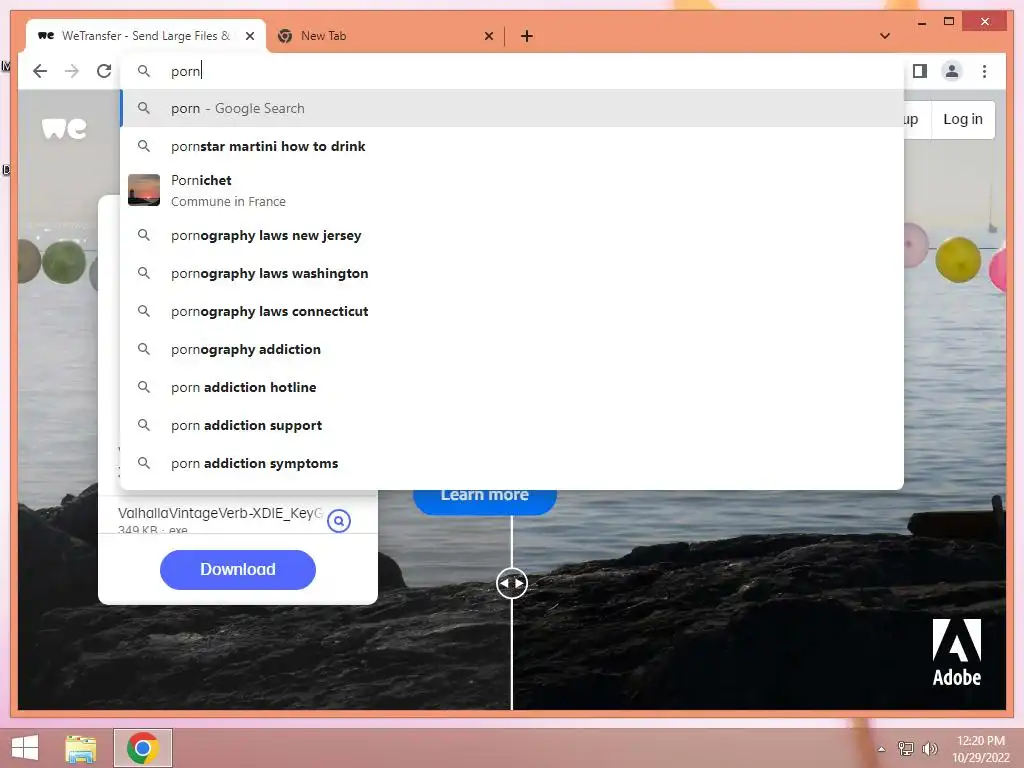Open the Chrome profile avatar

[x=952, y=71]
